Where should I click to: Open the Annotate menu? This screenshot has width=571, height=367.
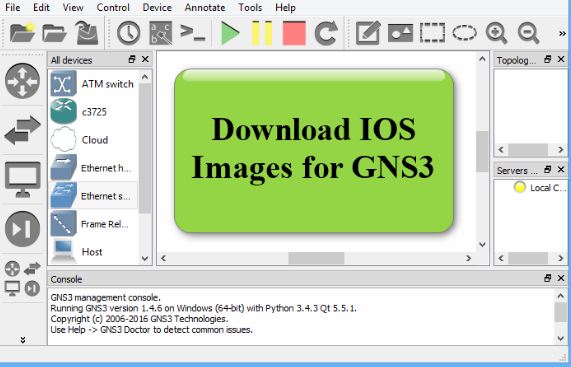click(205, 7)
